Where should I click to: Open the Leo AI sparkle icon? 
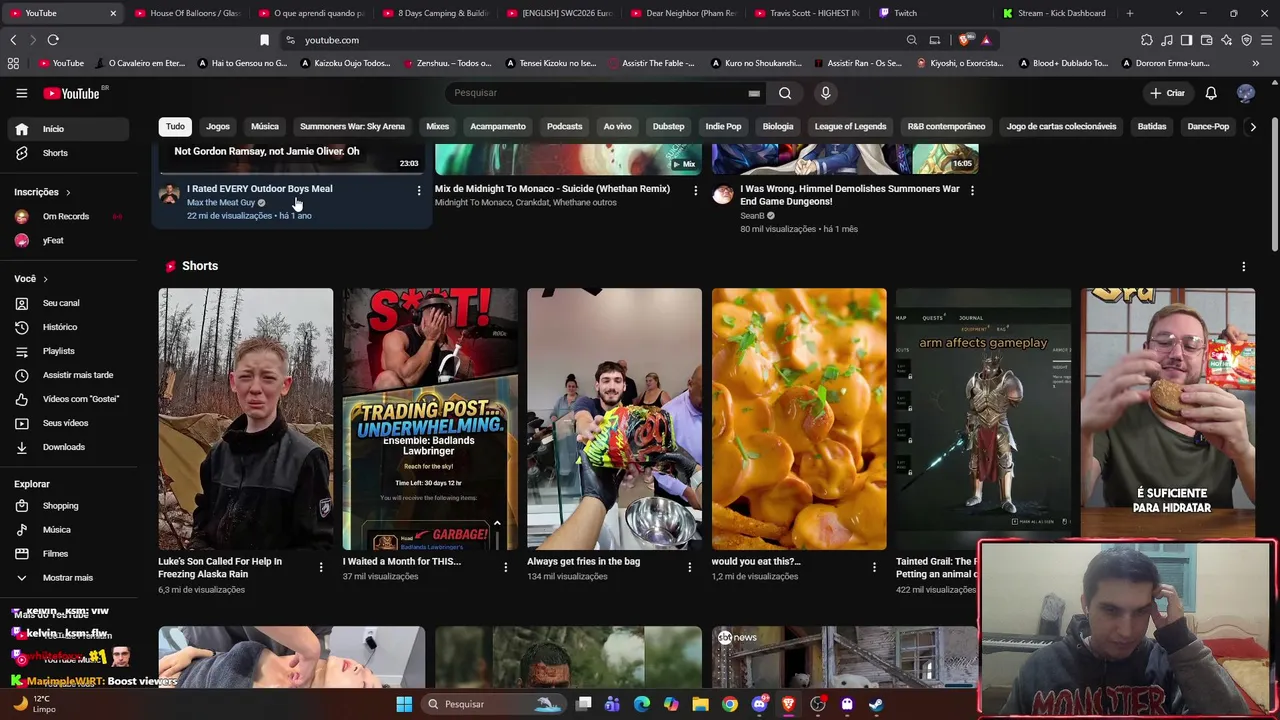[x=1226, y=40]
